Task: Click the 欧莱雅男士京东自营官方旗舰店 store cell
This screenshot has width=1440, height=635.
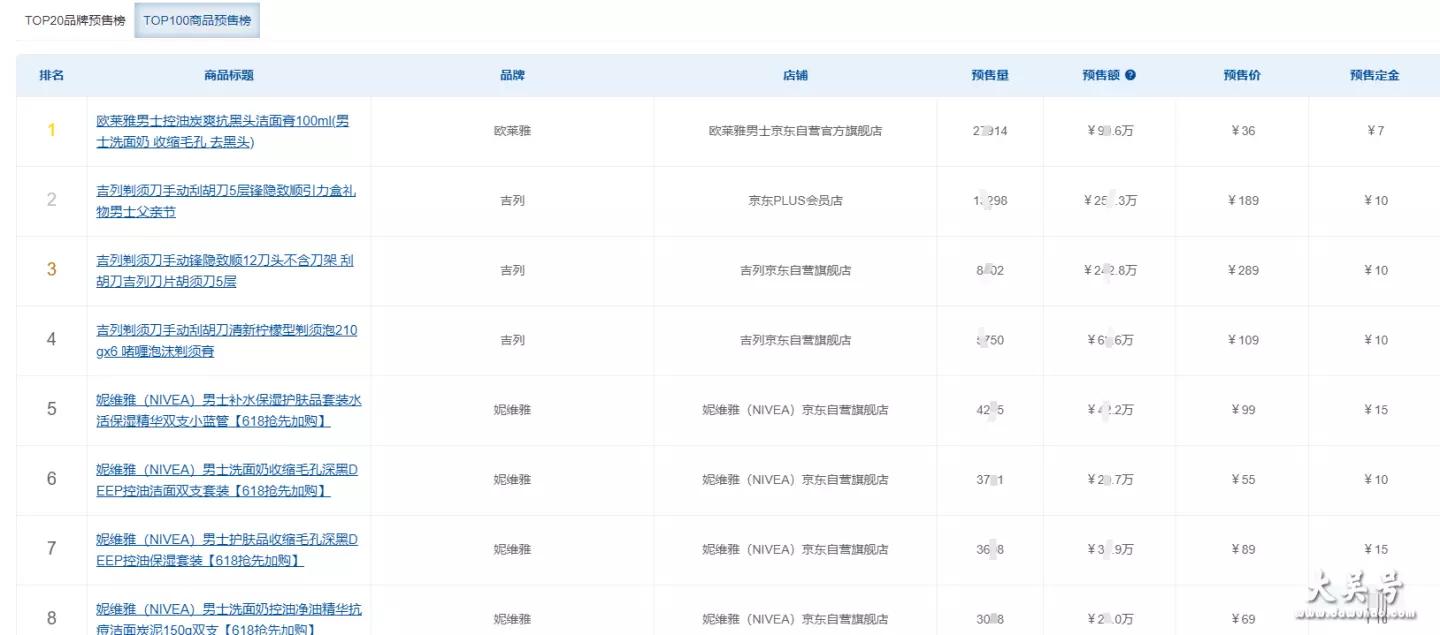Action: pos(795,131)
